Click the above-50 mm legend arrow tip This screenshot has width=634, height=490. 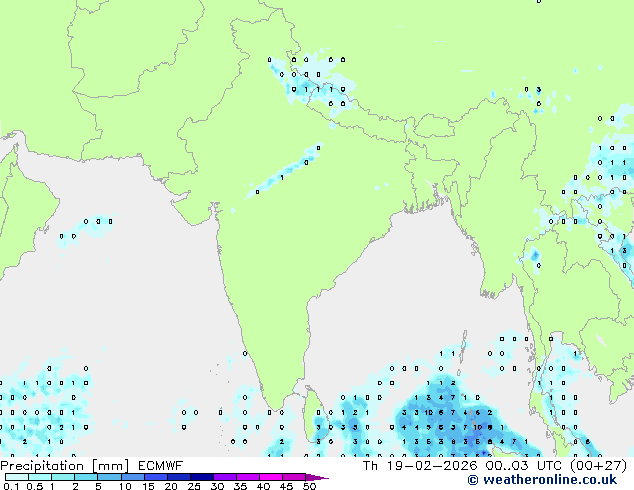pyautogui.click(x=317, y=477)
